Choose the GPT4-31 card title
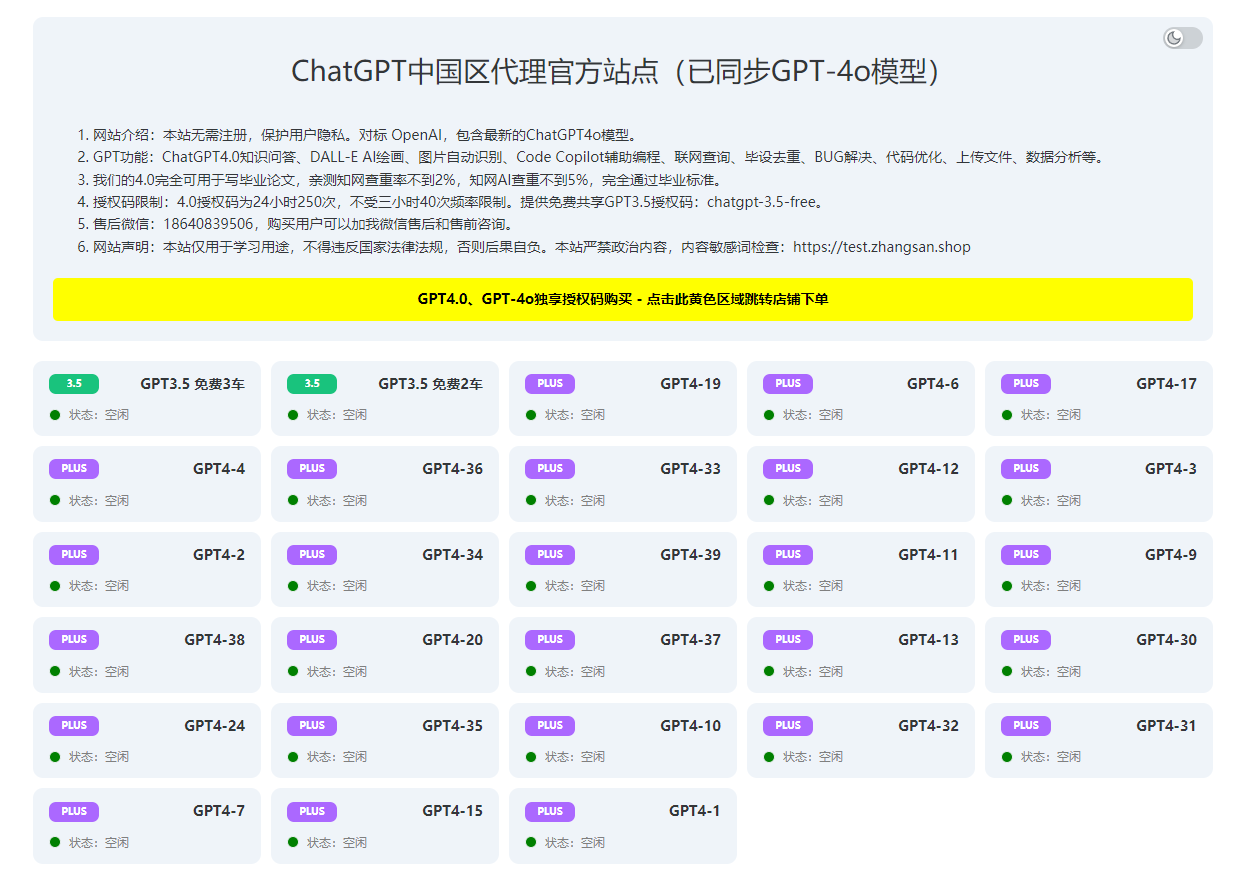This screenshot has height=870, width=1234. 1166,725
